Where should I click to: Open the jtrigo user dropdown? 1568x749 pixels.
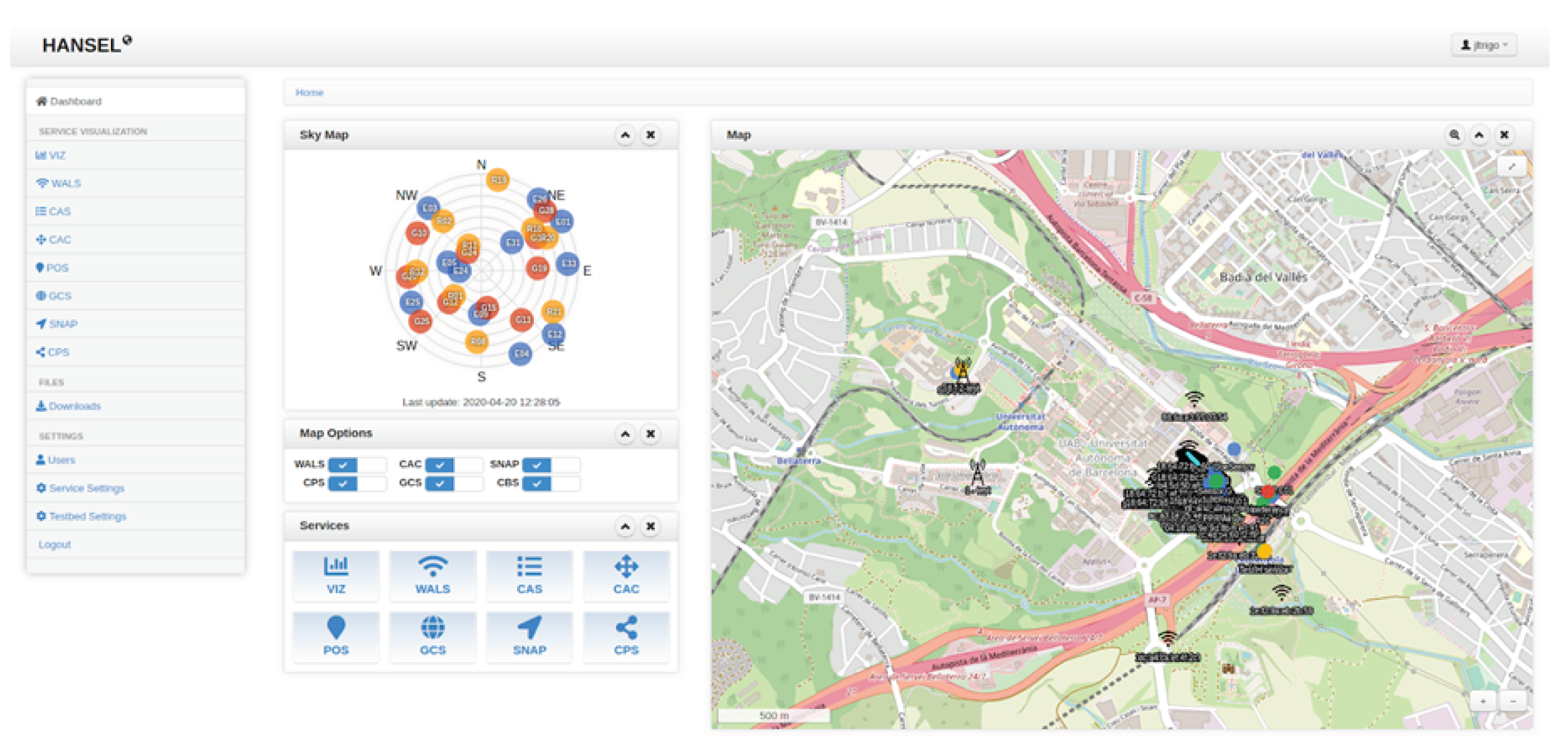tap(1483, 45)
